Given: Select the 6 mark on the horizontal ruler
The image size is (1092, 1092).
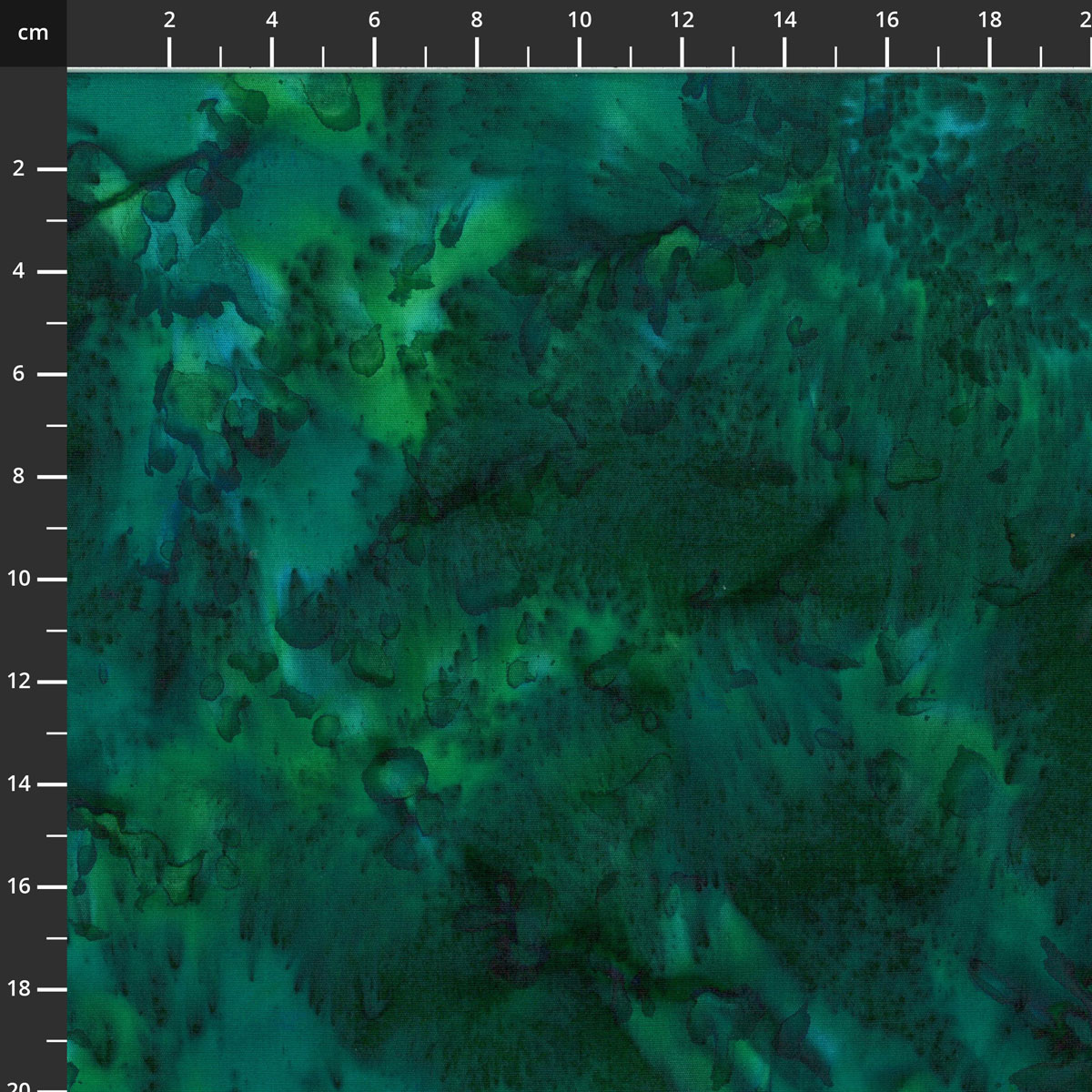Looking at the screenshot, I should pyautogui.click(x=374, y=21).
